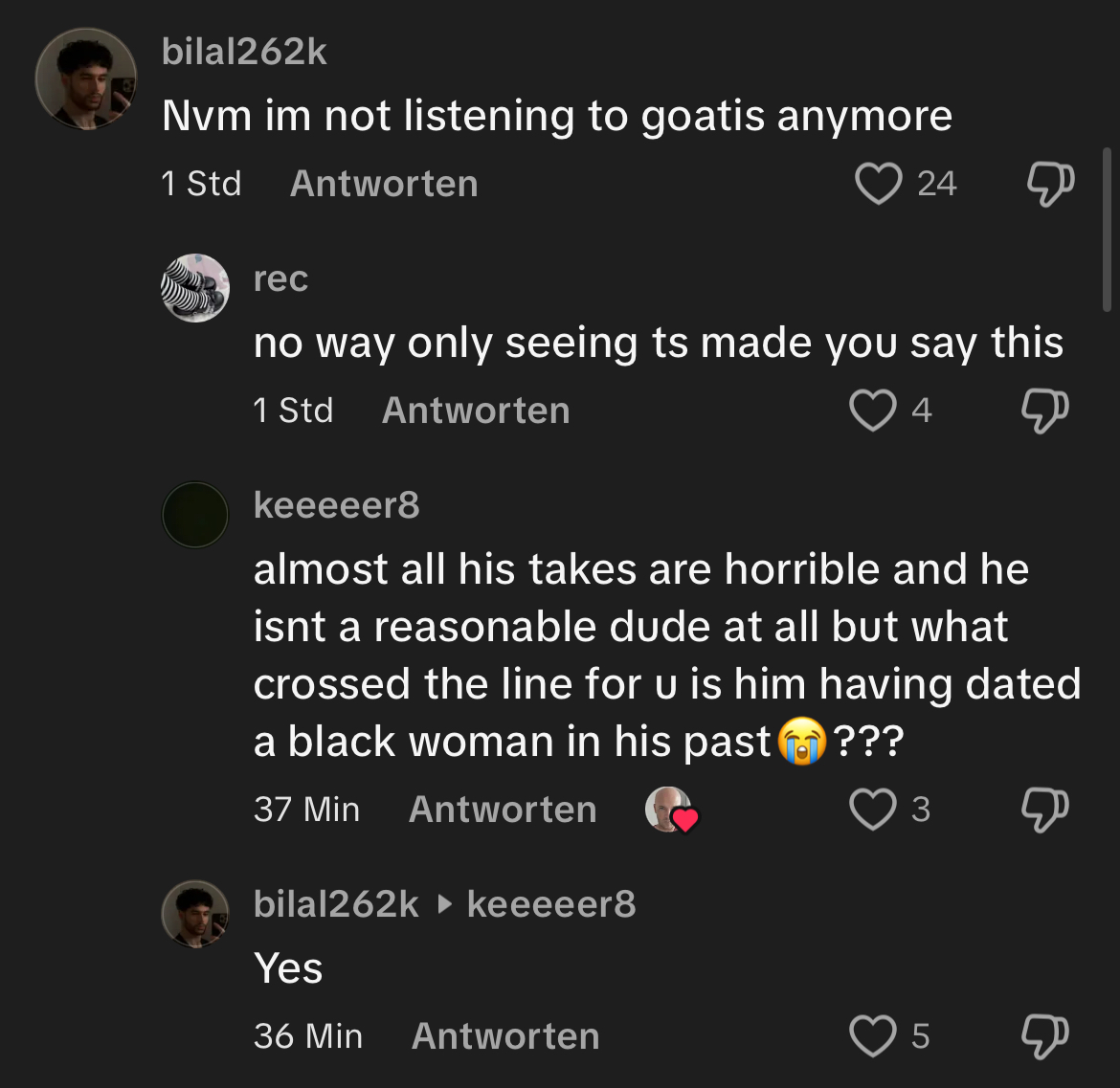Like keeeeer8's comment with heart icon
Image resolution: width=1120 pixels, height=1088 pixels.
(x=873, y=809)
